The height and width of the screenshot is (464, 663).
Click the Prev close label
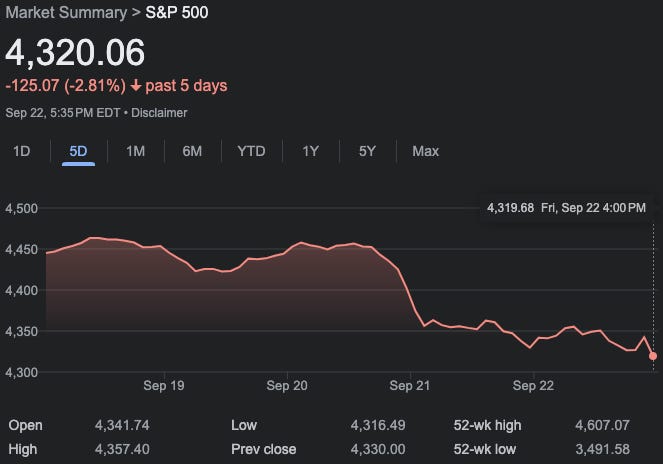tap(263, 449)
